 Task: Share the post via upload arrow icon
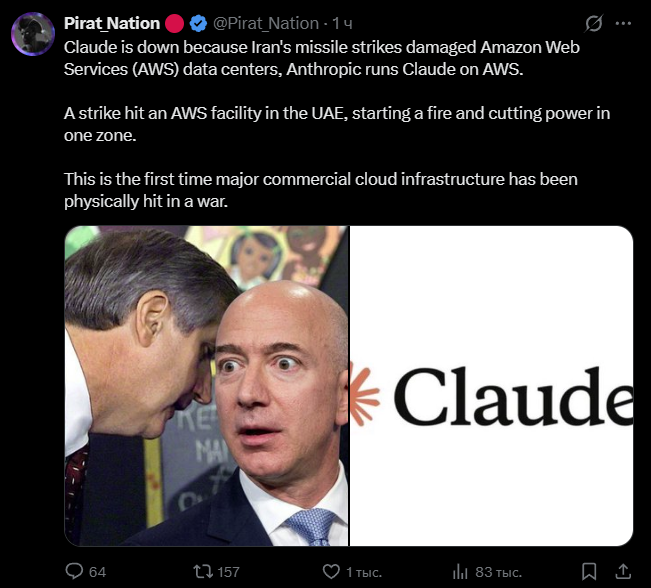click(623, 571)
